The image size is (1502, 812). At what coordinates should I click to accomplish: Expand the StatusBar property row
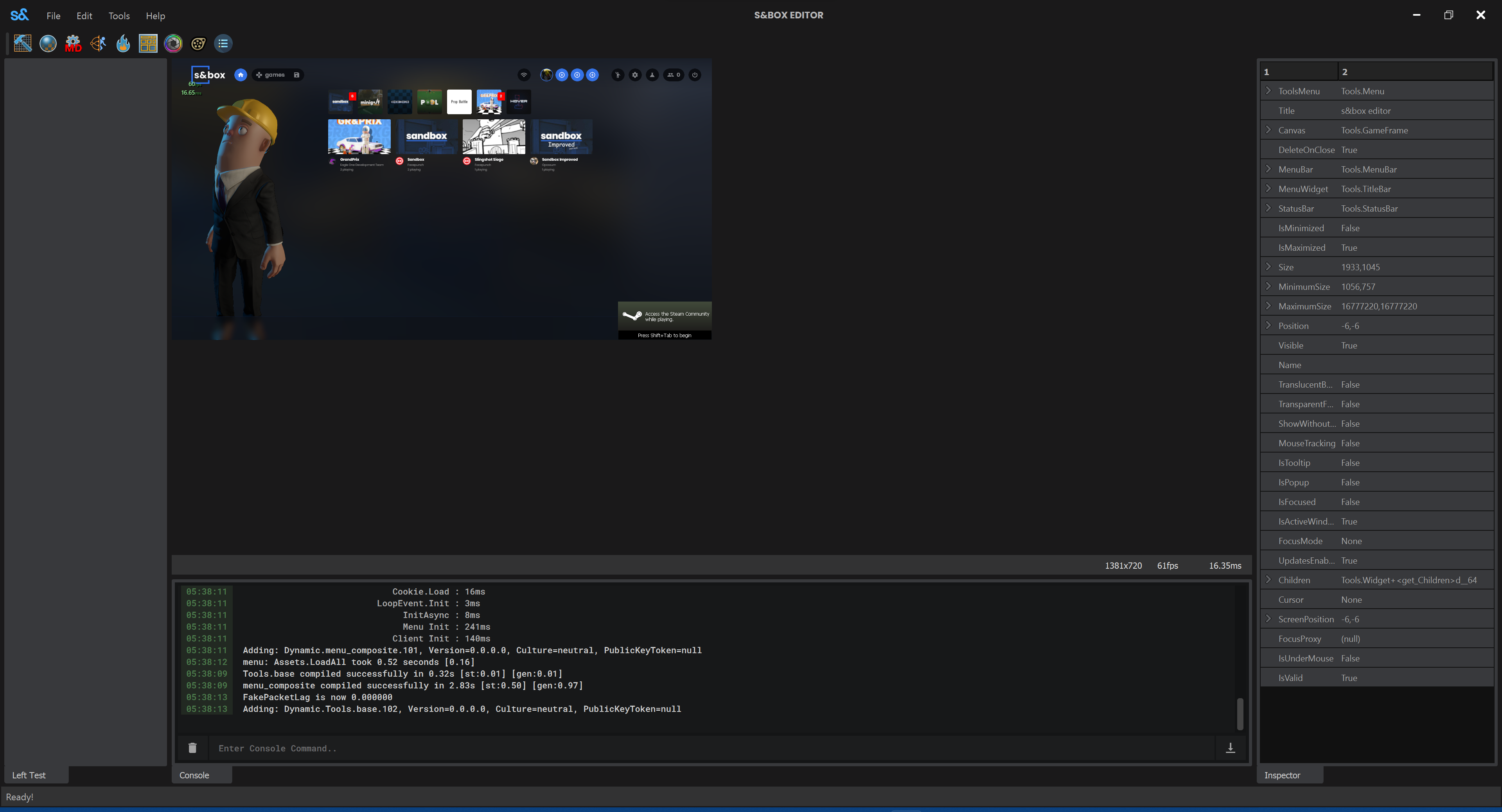[x=1269, y=208]
